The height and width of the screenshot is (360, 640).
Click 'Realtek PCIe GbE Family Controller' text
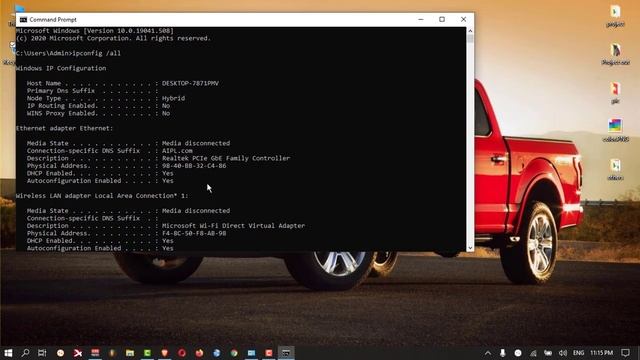[x=226, y=158]
